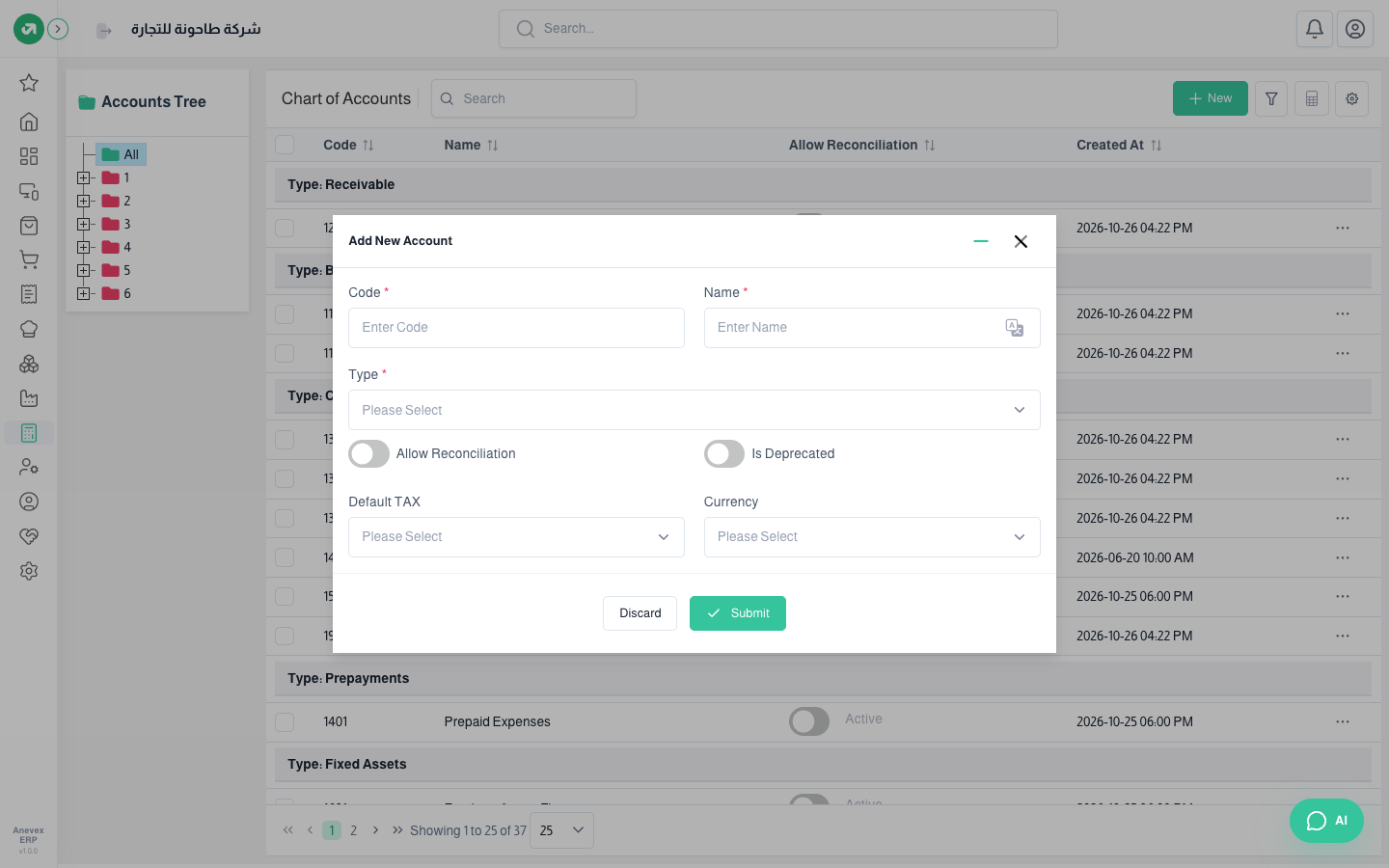Open the settings gear at sidebar bottom
The width and height of the screenshot is (1389, 868).
29,571
